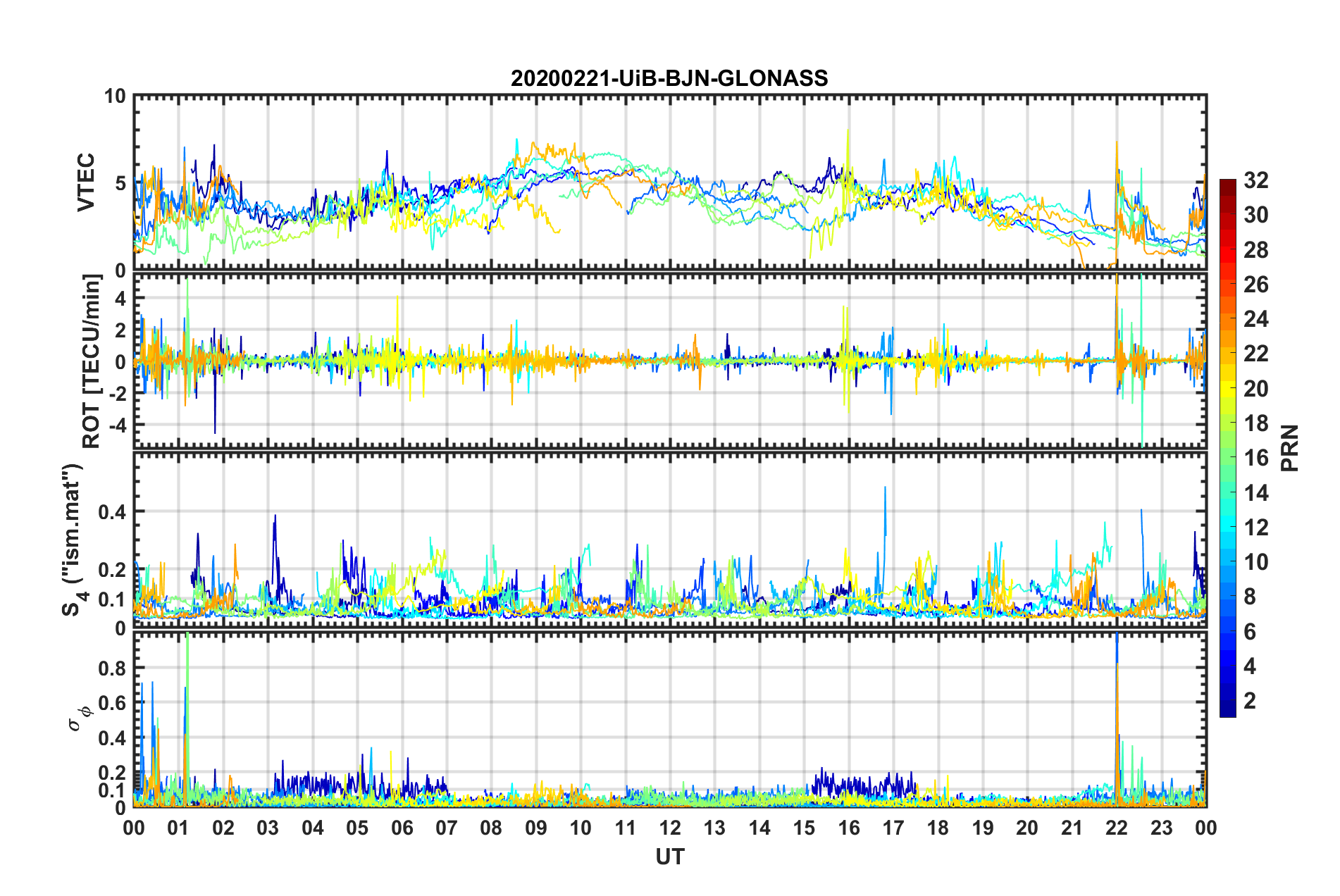
Task: Click the PRN colorbar gradient strip
Action: [1228, 448]
